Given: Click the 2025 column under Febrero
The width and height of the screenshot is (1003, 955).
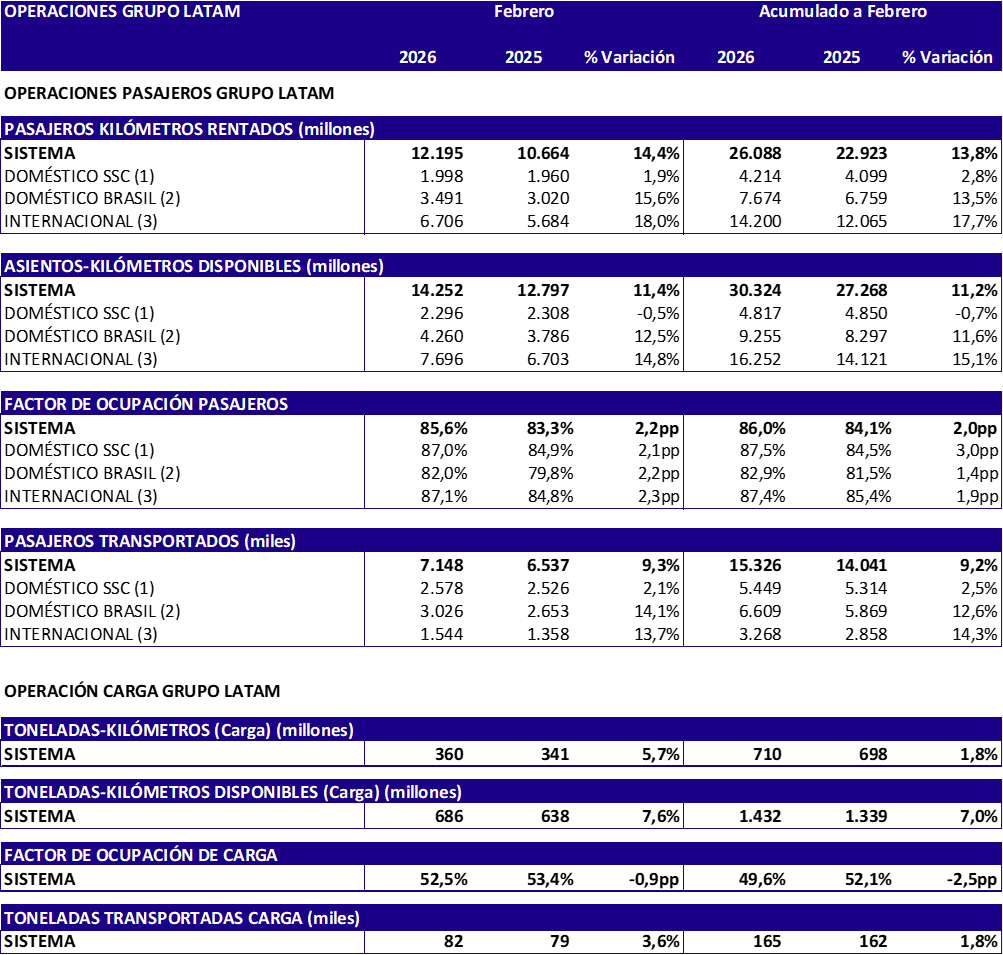Looking at the screenshot, I should [x=523, y=57].
